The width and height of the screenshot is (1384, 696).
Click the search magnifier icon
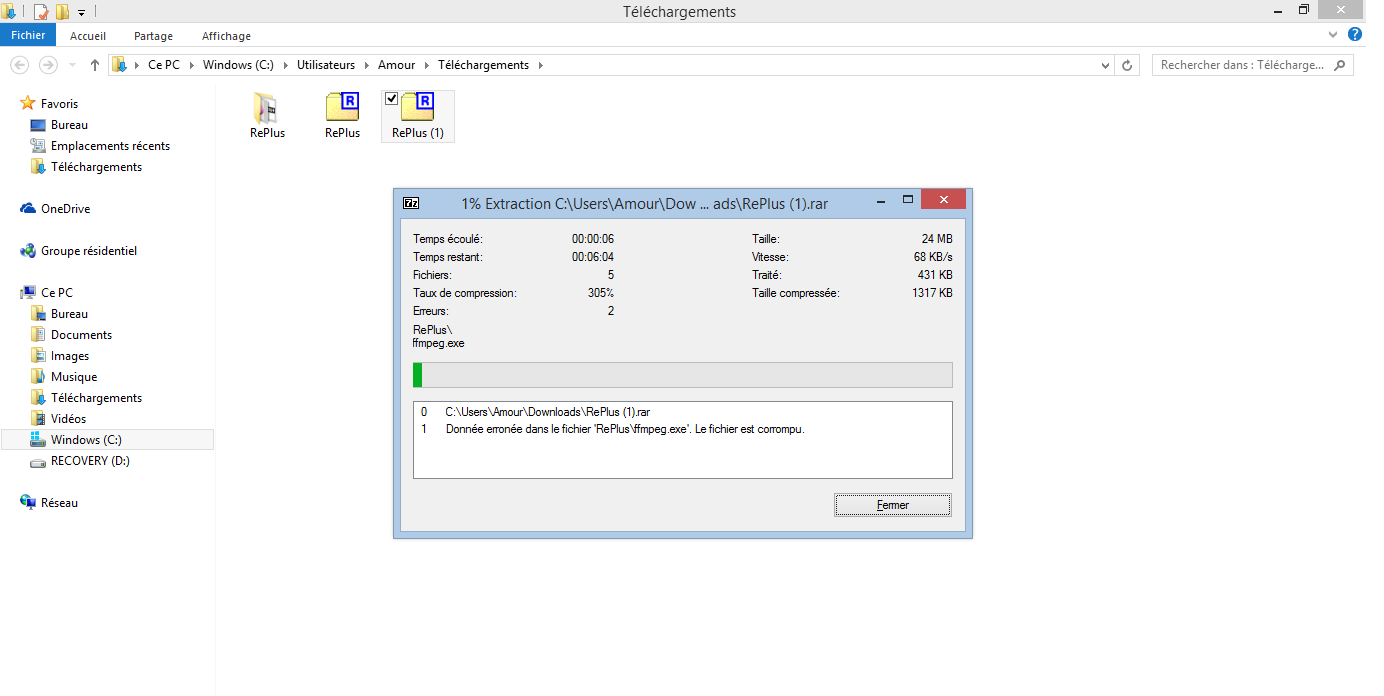point(1340,65)
